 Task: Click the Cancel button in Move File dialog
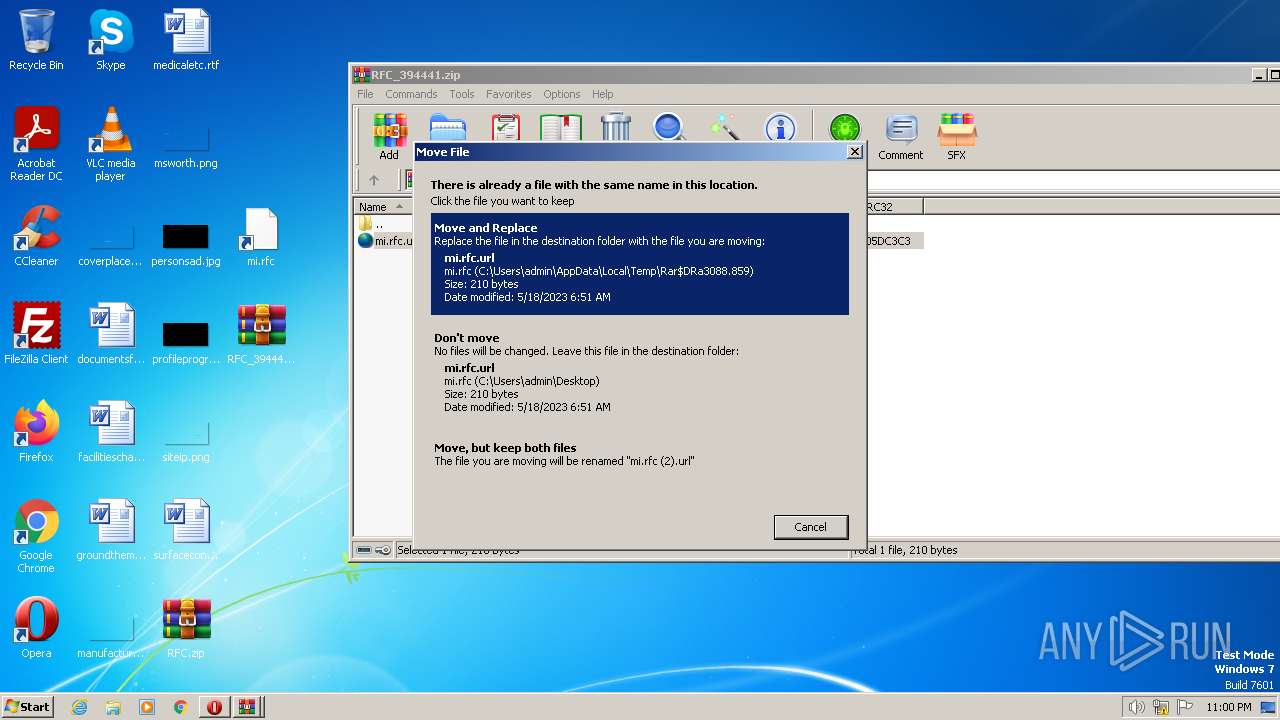[x=811, y=527]
